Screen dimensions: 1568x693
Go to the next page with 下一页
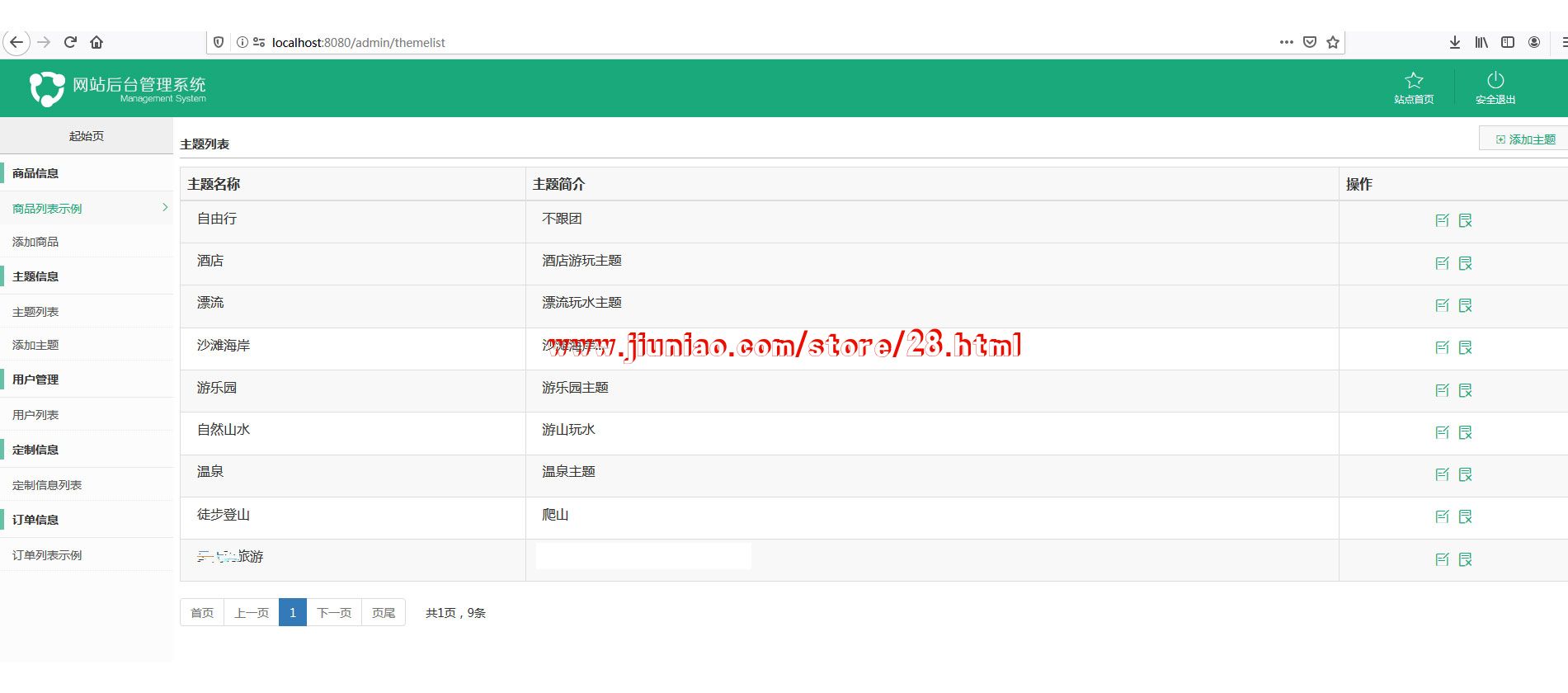tap(334, 613)
